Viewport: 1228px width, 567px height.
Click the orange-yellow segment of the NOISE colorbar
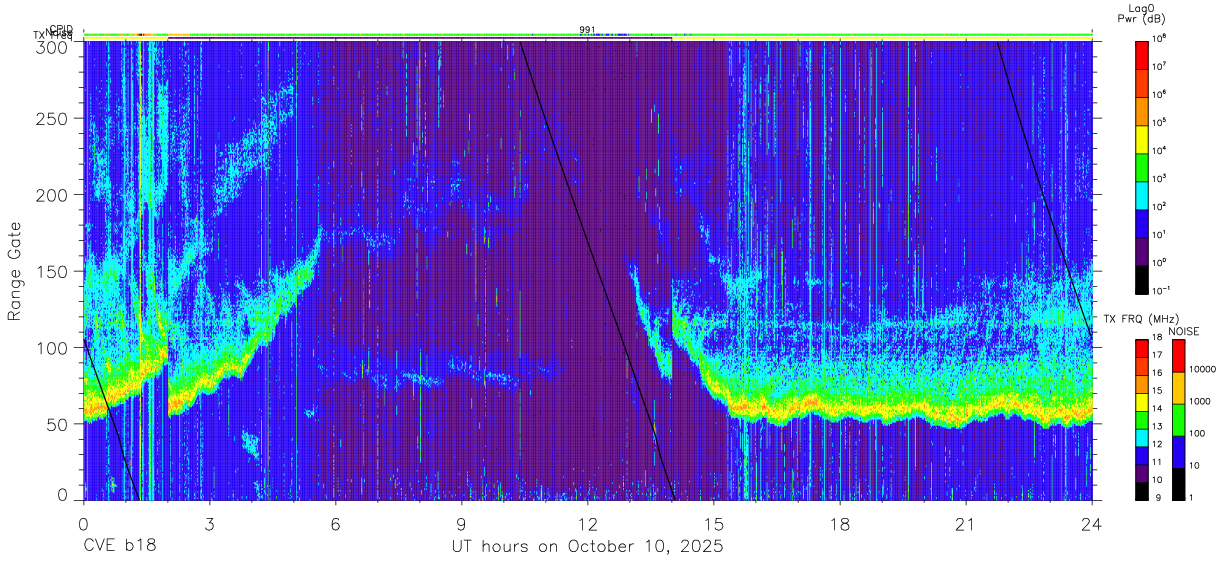point(1179,387)
